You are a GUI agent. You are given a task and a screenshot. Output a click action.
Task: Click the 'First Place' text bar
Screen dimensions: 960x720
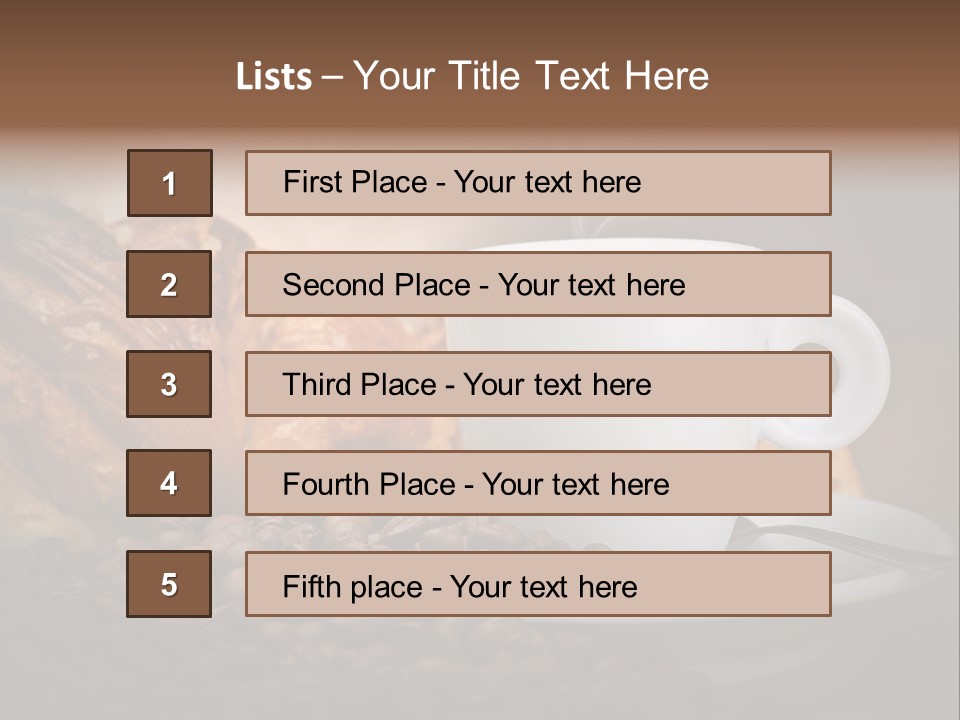(538, 183)
